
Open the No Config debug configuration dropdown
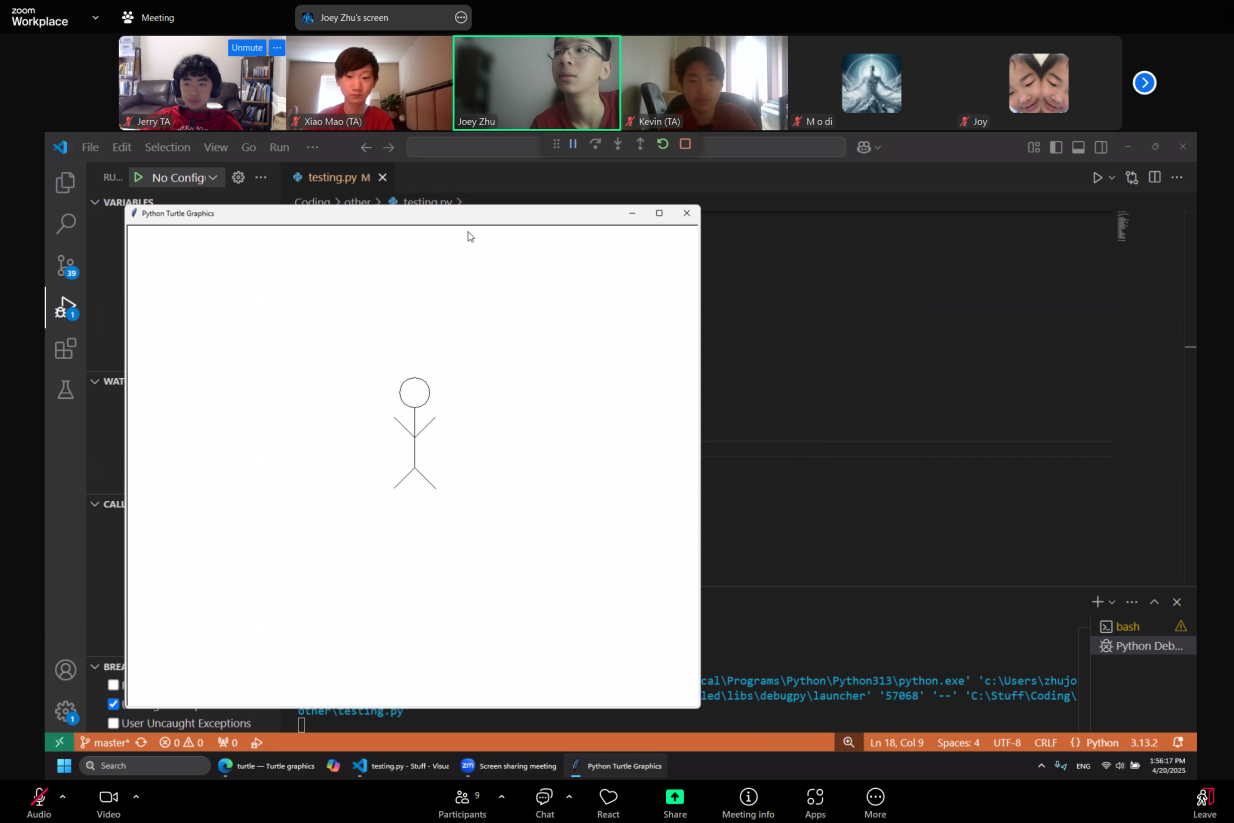[184, 177]
